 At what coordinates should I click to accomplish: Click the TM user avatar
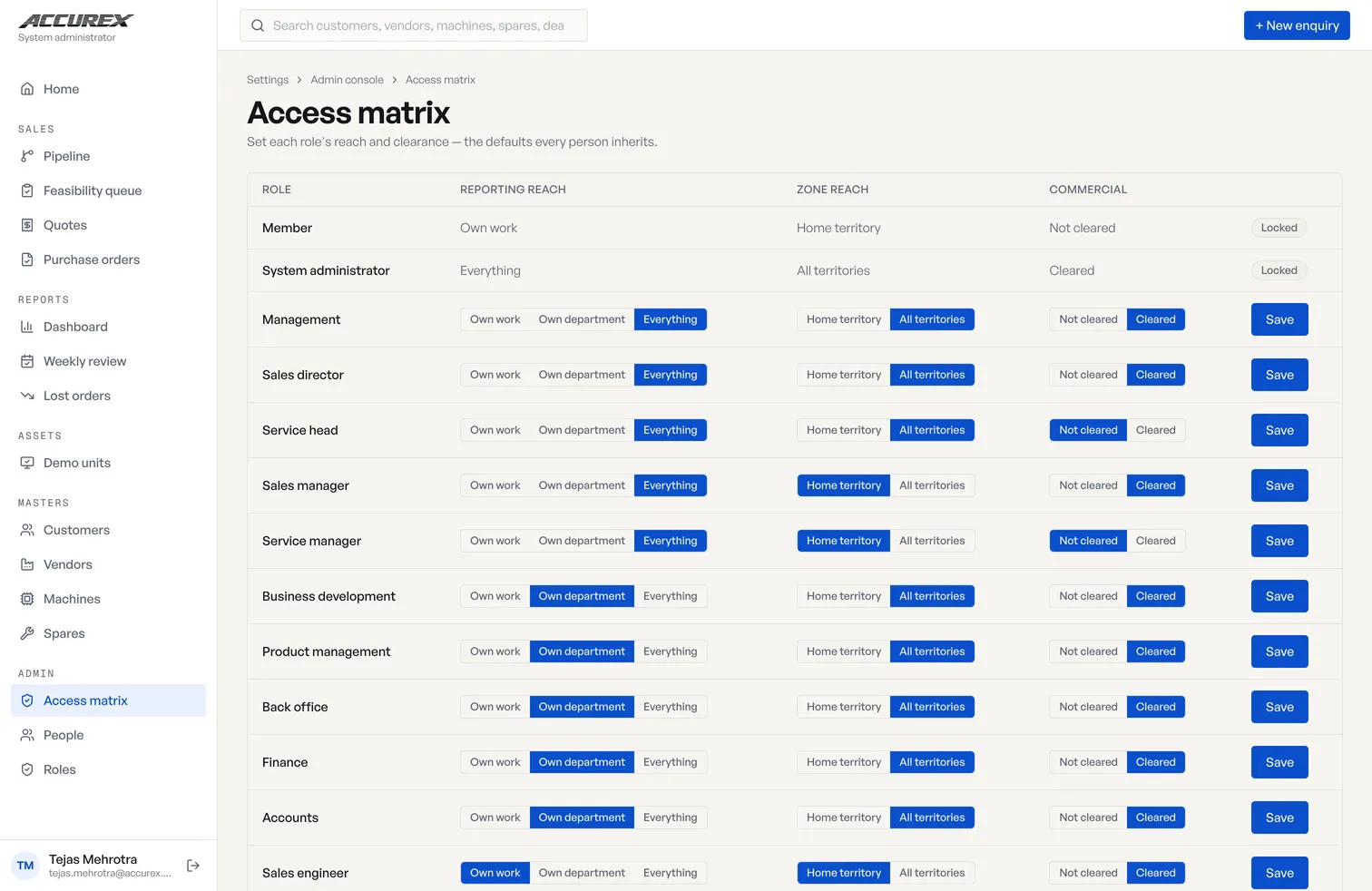[x=25, y=866]
